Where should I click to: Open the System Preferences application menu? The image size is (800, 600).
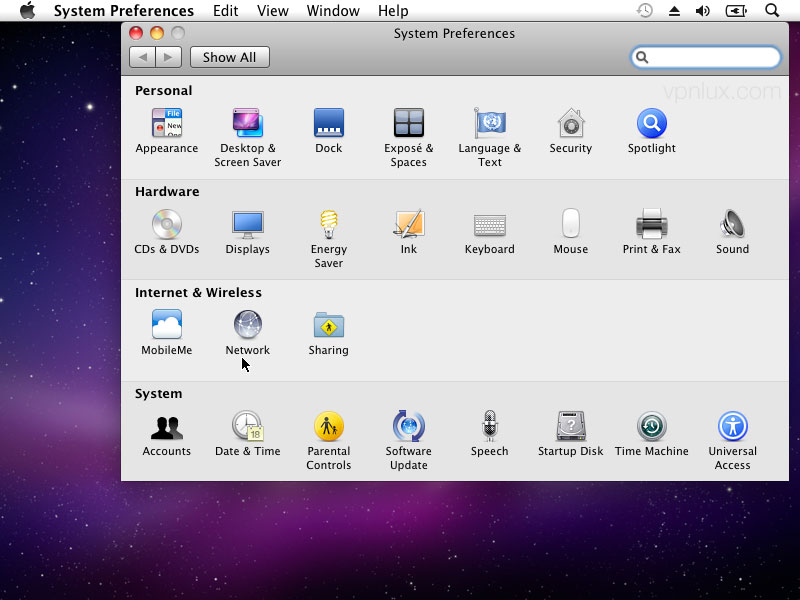[124, 11]
